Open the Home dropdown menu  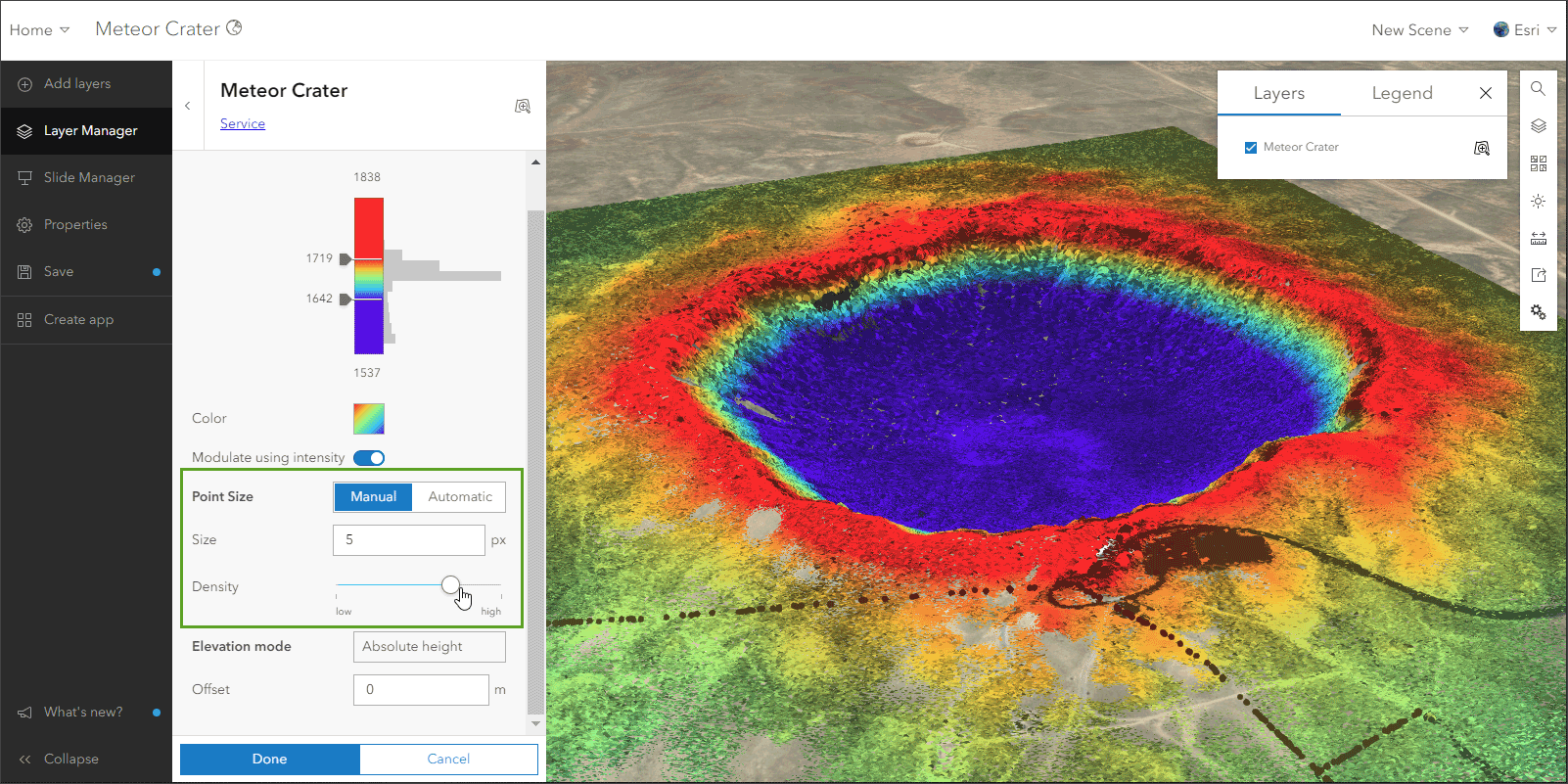(40, 30)
